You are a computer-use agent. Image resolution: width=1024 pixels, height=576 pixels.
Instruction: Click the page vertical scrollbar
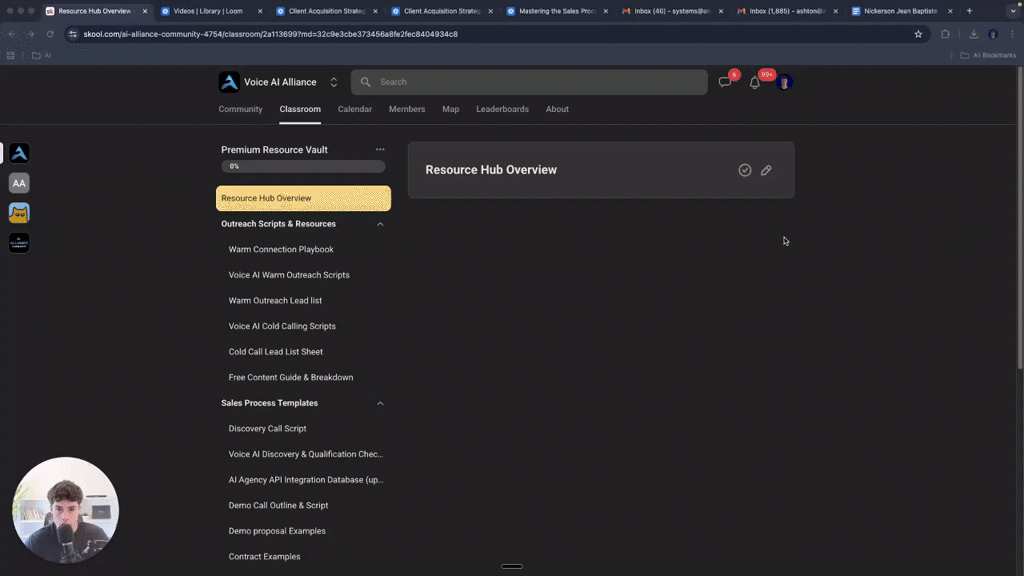click(1019, 219)
